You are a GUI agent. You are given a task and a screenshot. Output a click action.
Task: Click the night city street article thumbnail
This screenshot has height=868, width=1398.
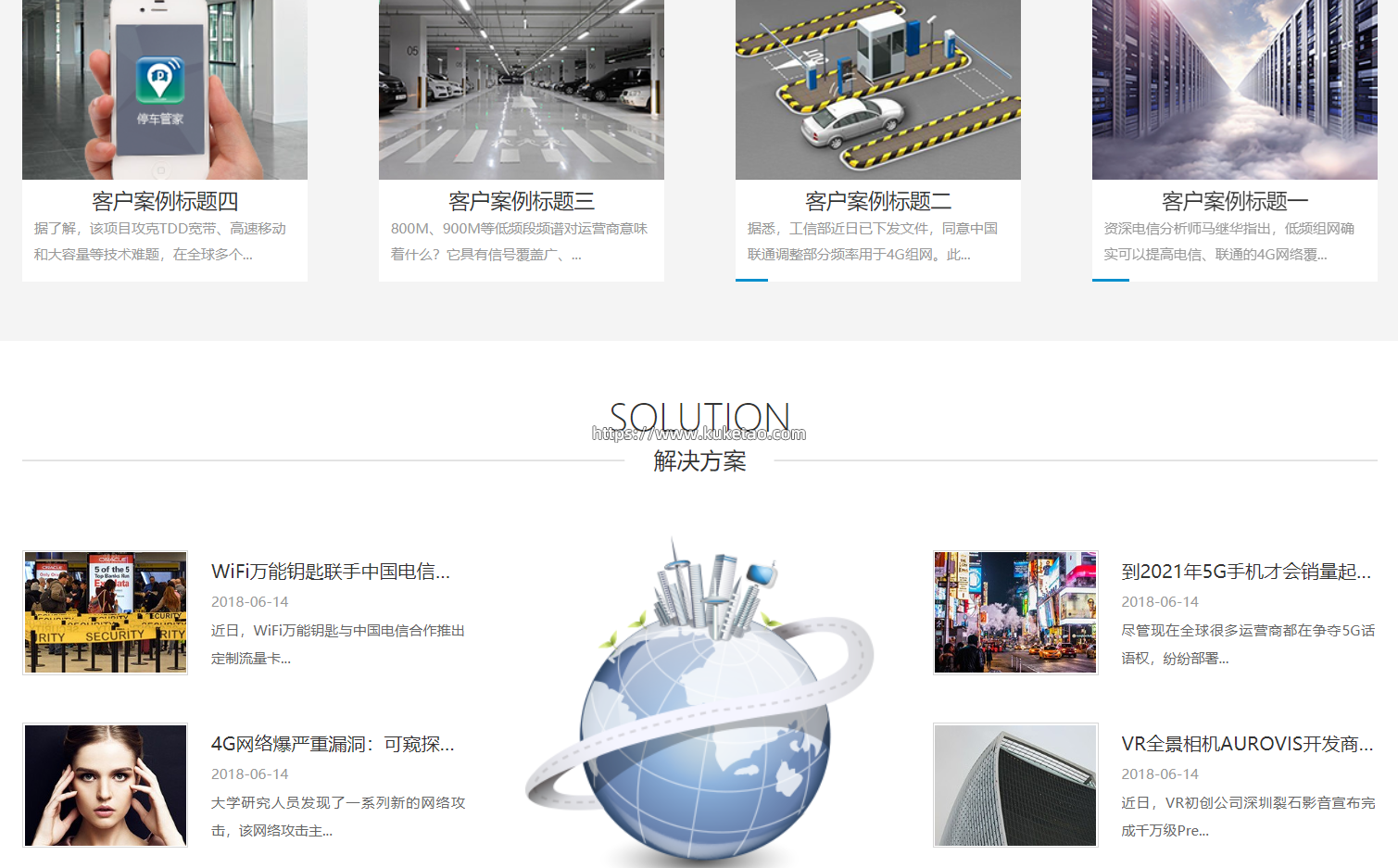pos(1015,613)
